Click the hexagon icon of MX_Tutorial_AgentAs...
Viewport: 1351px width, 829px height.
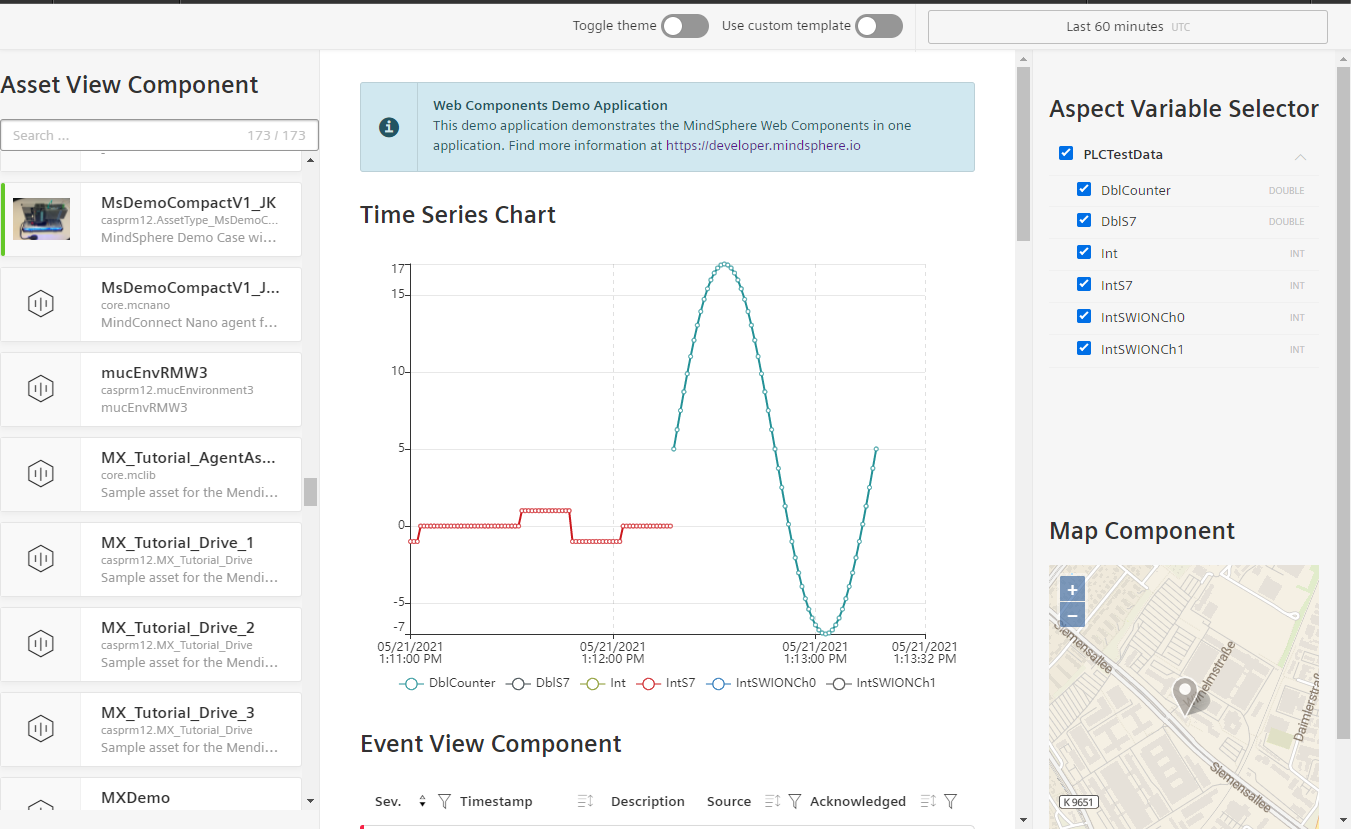click(41, 473)
